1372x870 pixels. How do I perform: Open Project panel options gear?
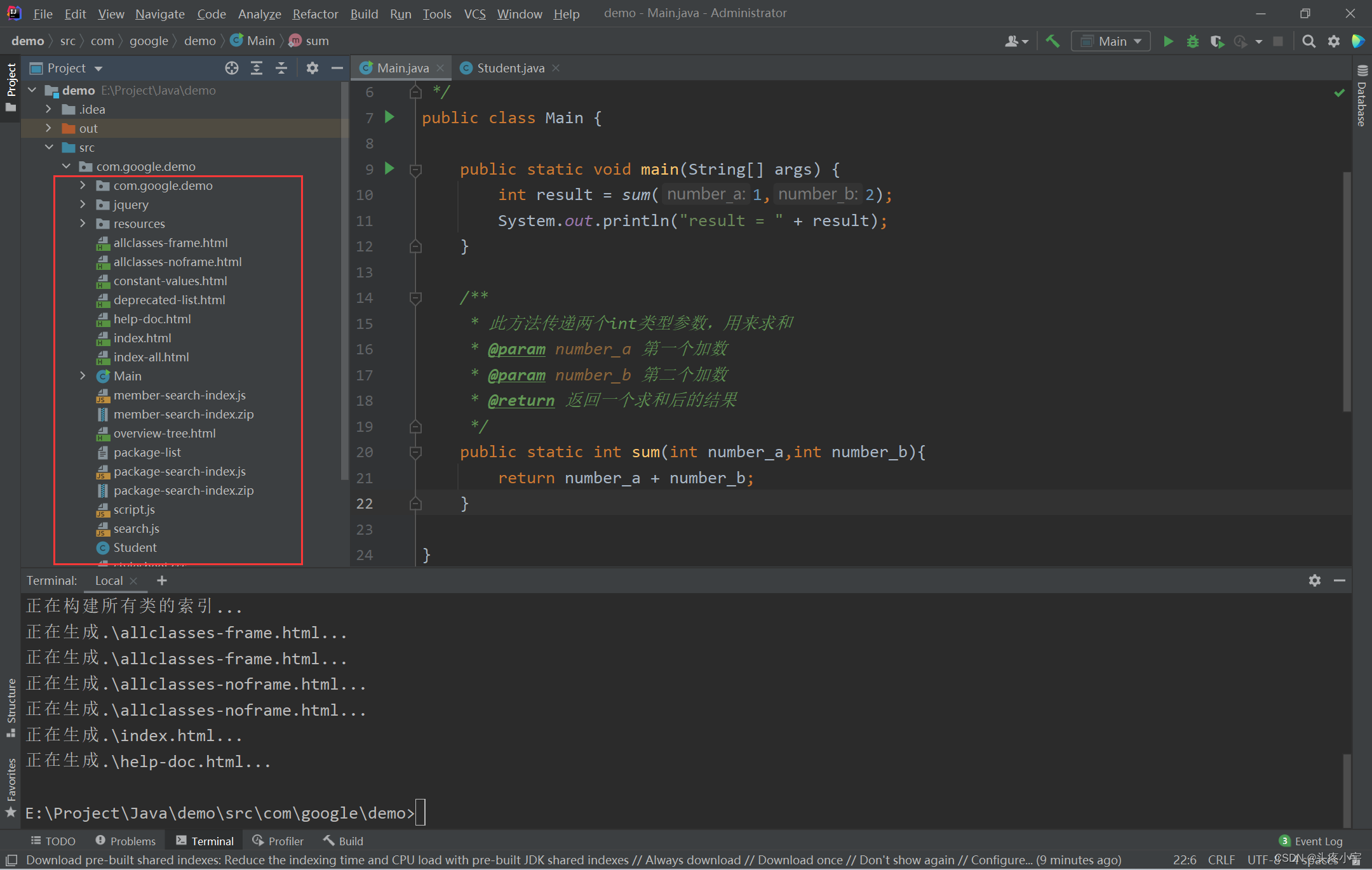click(312, 68)
